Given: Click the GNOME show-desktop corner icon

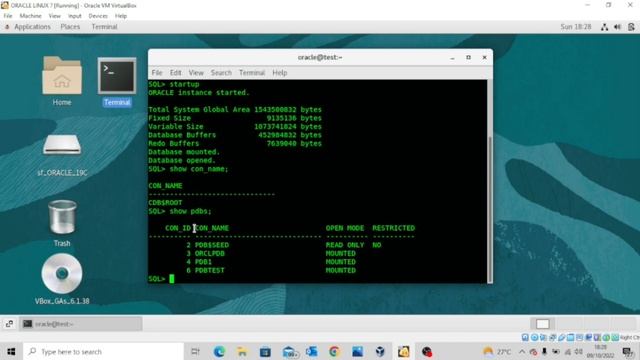Looking at the screenshot, I should [x=9, y=324].
